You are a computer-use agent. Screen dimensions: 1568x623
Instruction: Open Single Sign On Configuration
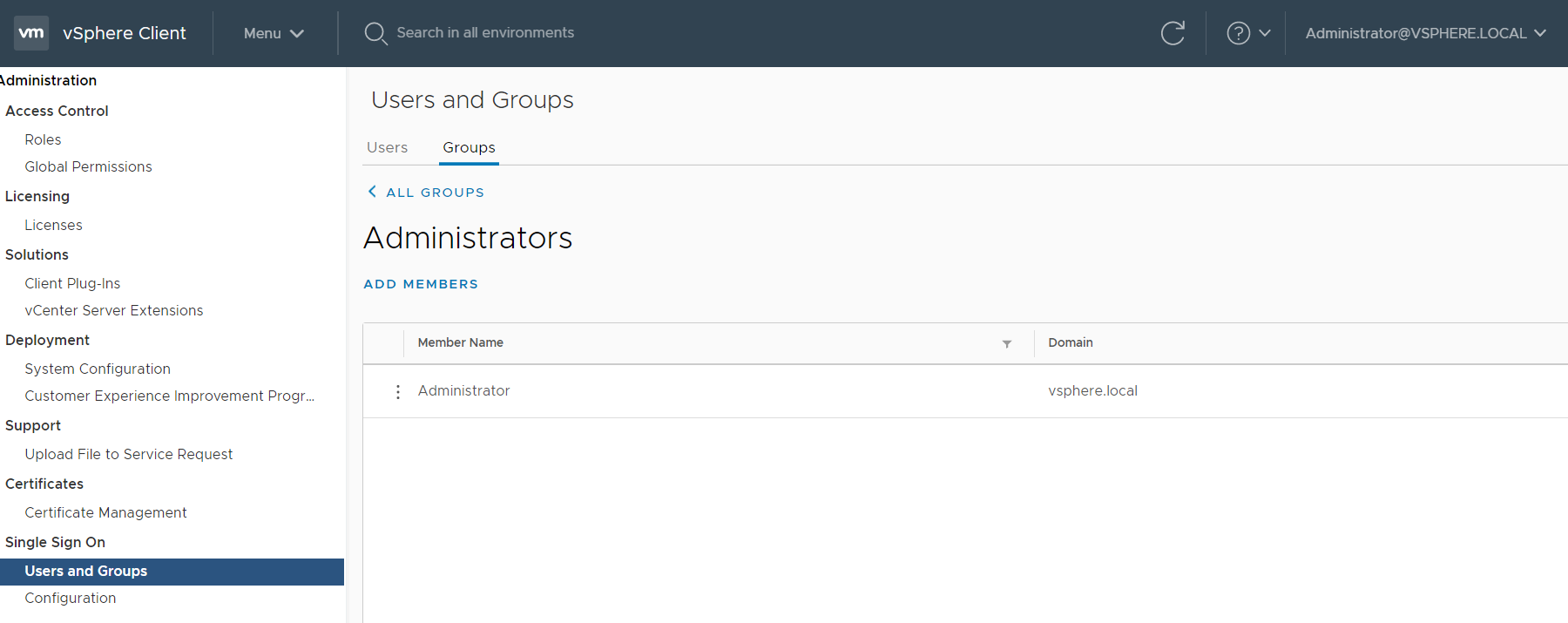(70, 598)
